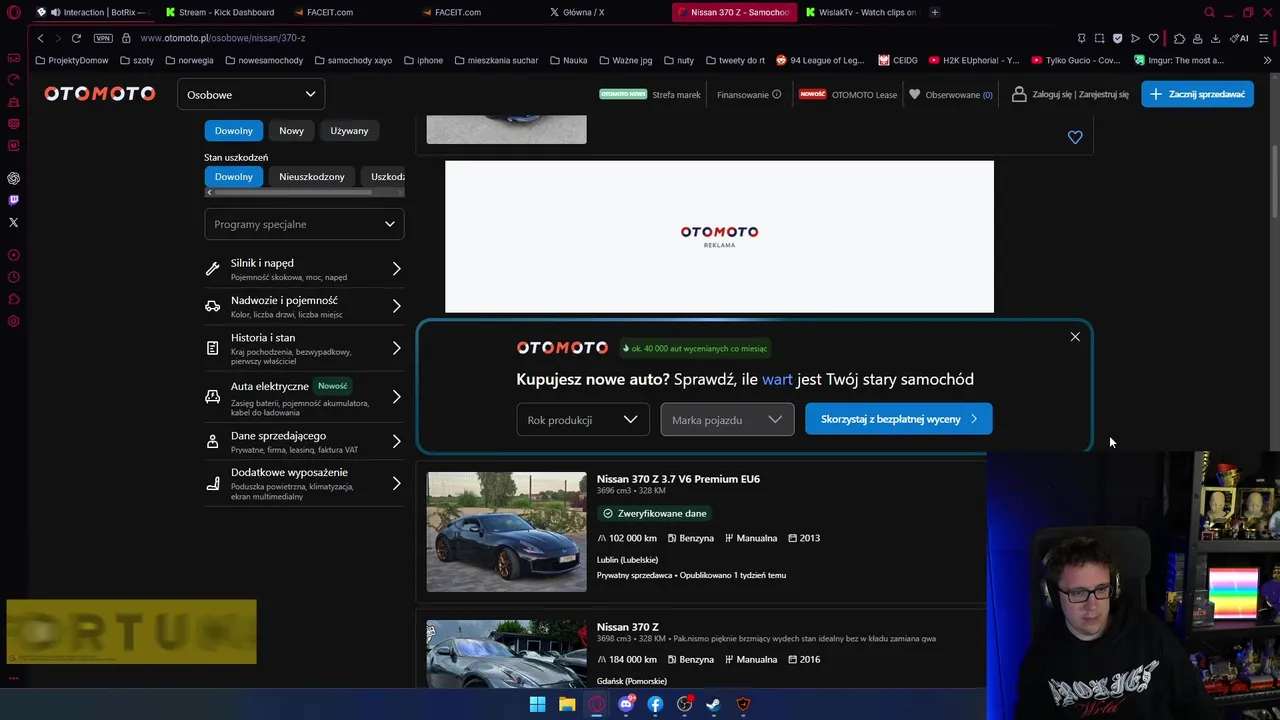Select Dowolny damage state option
1280x720 pixels.
click(233, 176)
